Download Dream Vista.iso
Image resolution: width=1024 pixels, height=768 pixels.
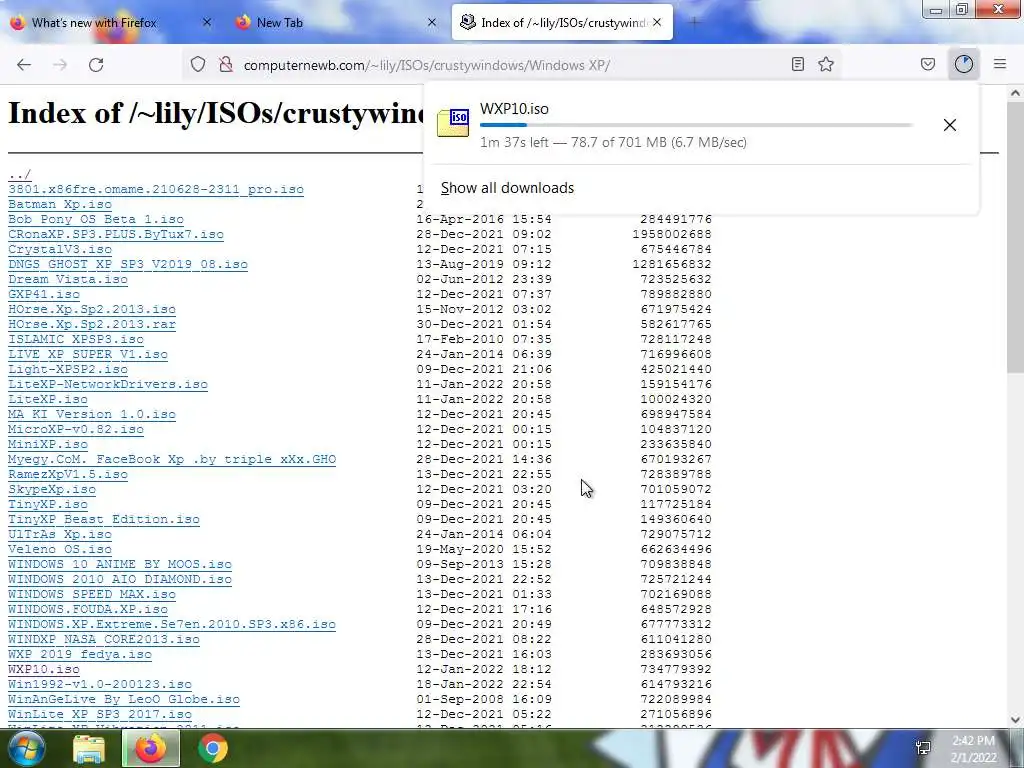coord(68,280)
